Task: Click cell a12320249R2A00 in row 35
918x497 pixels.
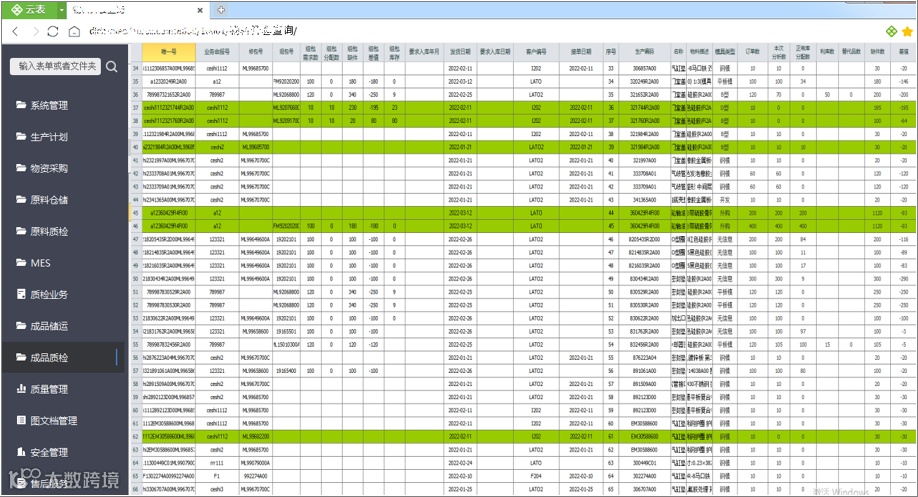Action: coord(169,81)
